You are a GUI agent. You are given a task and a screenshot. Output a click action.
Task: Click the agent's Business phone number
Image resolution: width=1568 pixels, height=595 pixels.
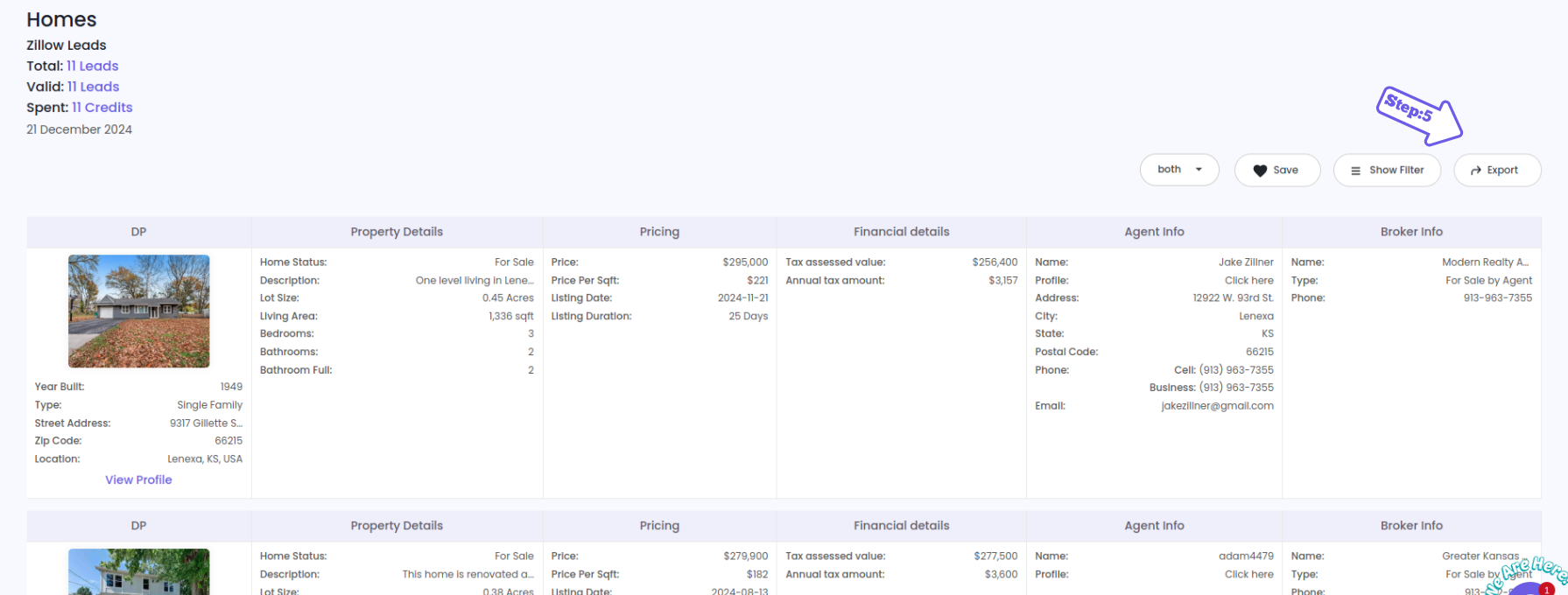click(1235, 388)
